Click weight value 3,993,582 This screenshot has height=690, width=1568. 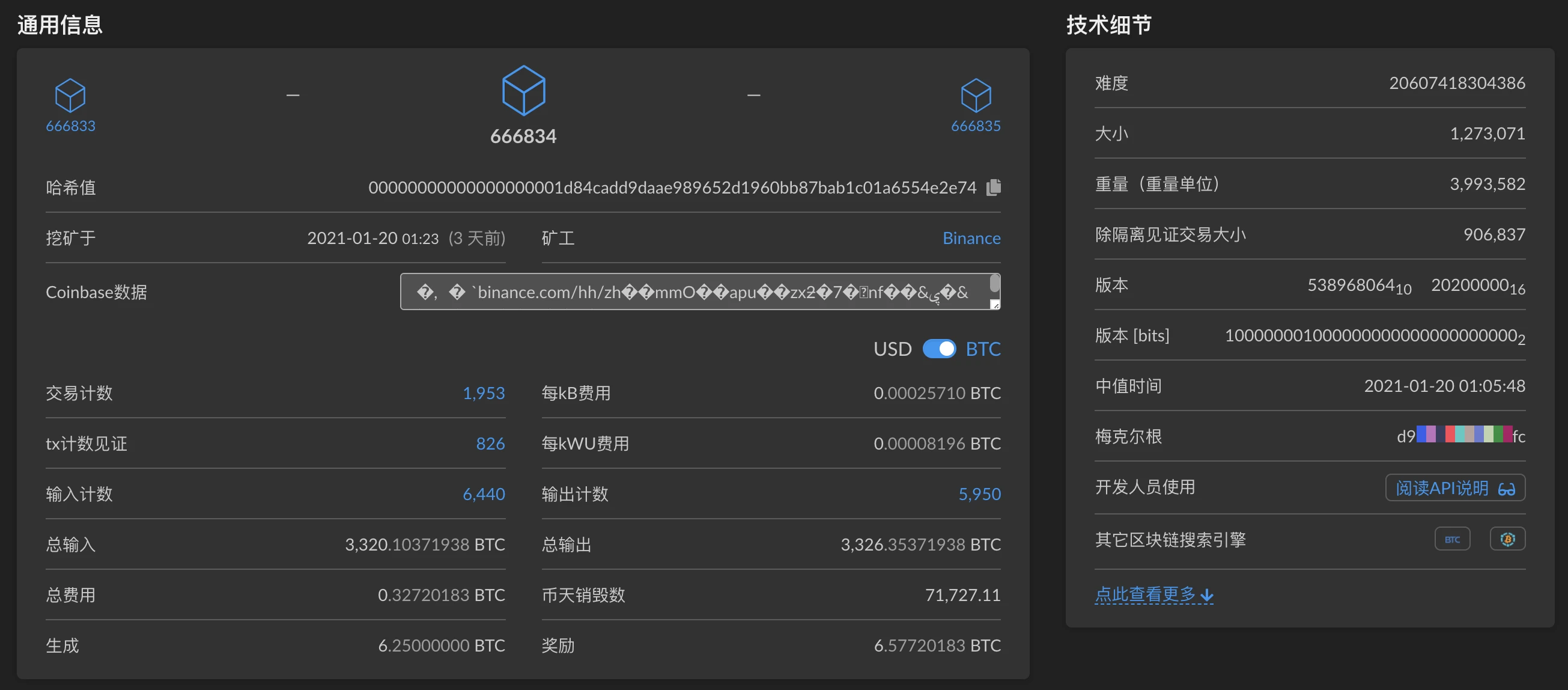pos(1487,184)
